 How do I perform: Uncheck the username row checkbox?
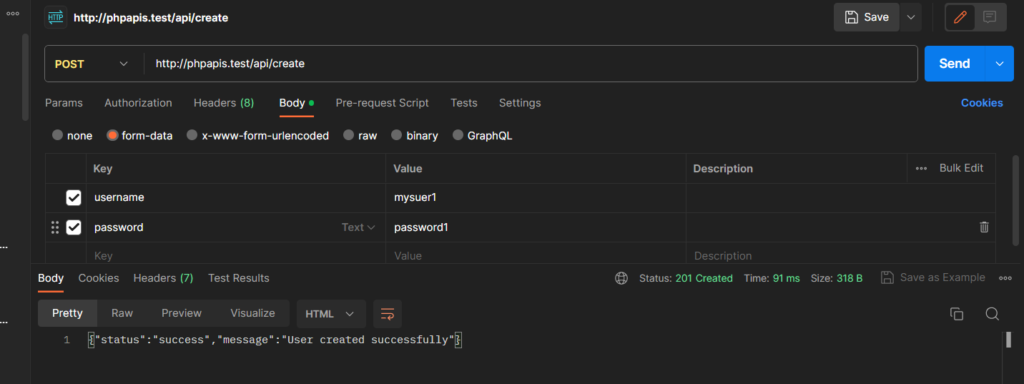[74, 197]
